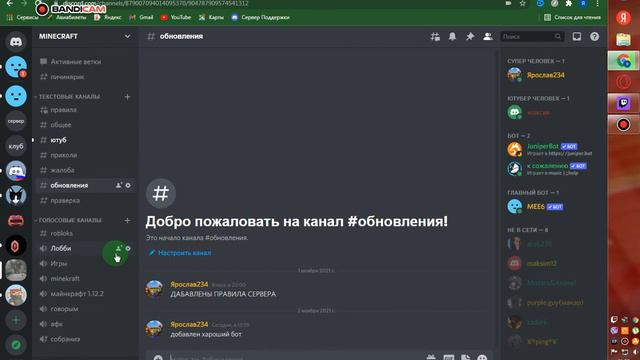Viewport: 640px width, 360px height.
Task: Select the общее text channel
Action: tap(85, 125)
